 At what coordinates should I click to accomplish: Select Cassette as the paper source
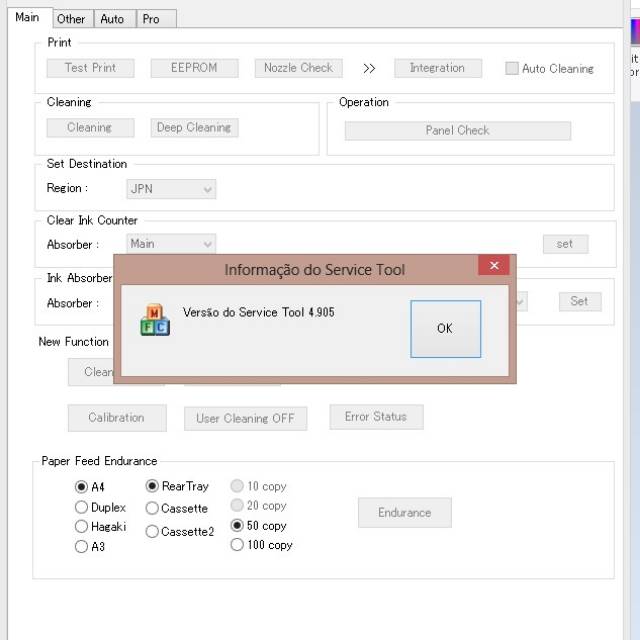coord(153,508)
